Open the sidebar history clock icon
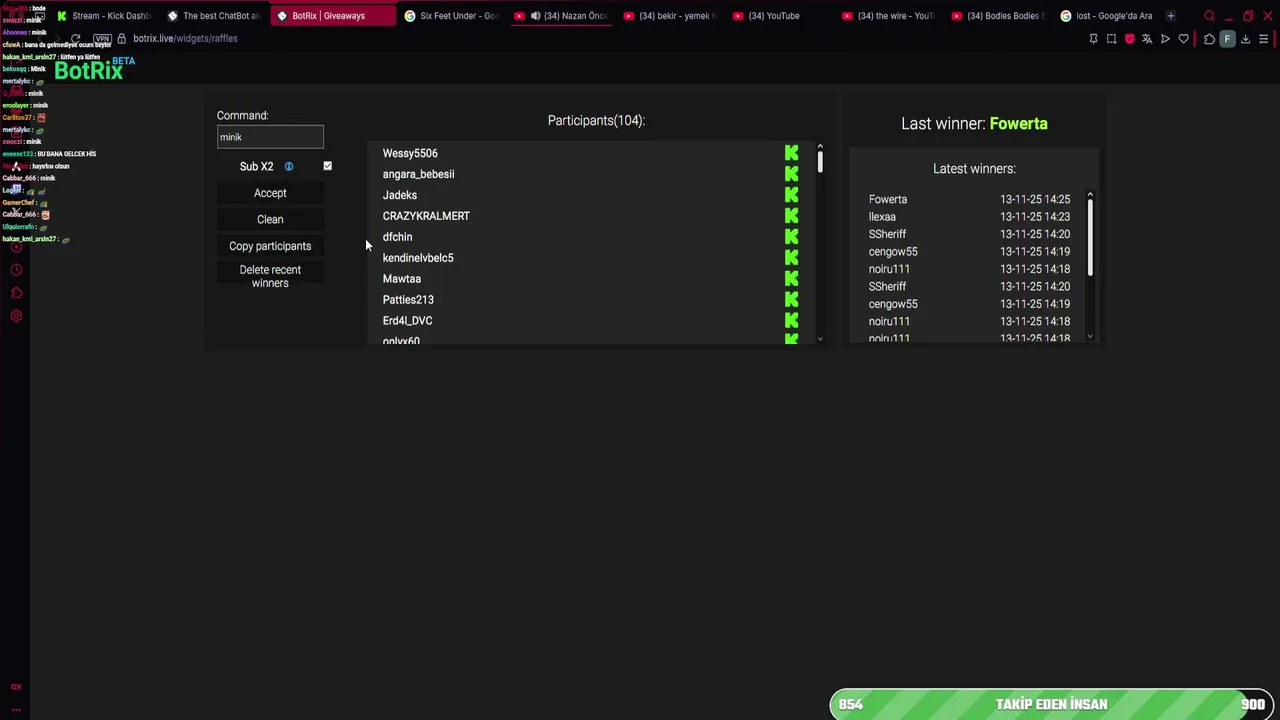Image resolution: width=1280 pixels, height=720 pixels. click(x=16, y=270)
